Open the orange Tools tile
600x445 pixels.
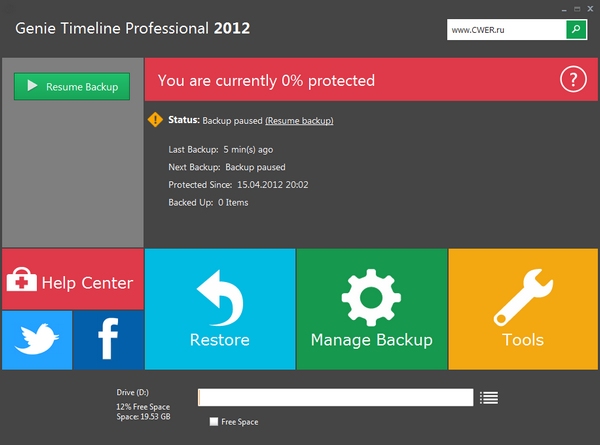pos(523,310)
